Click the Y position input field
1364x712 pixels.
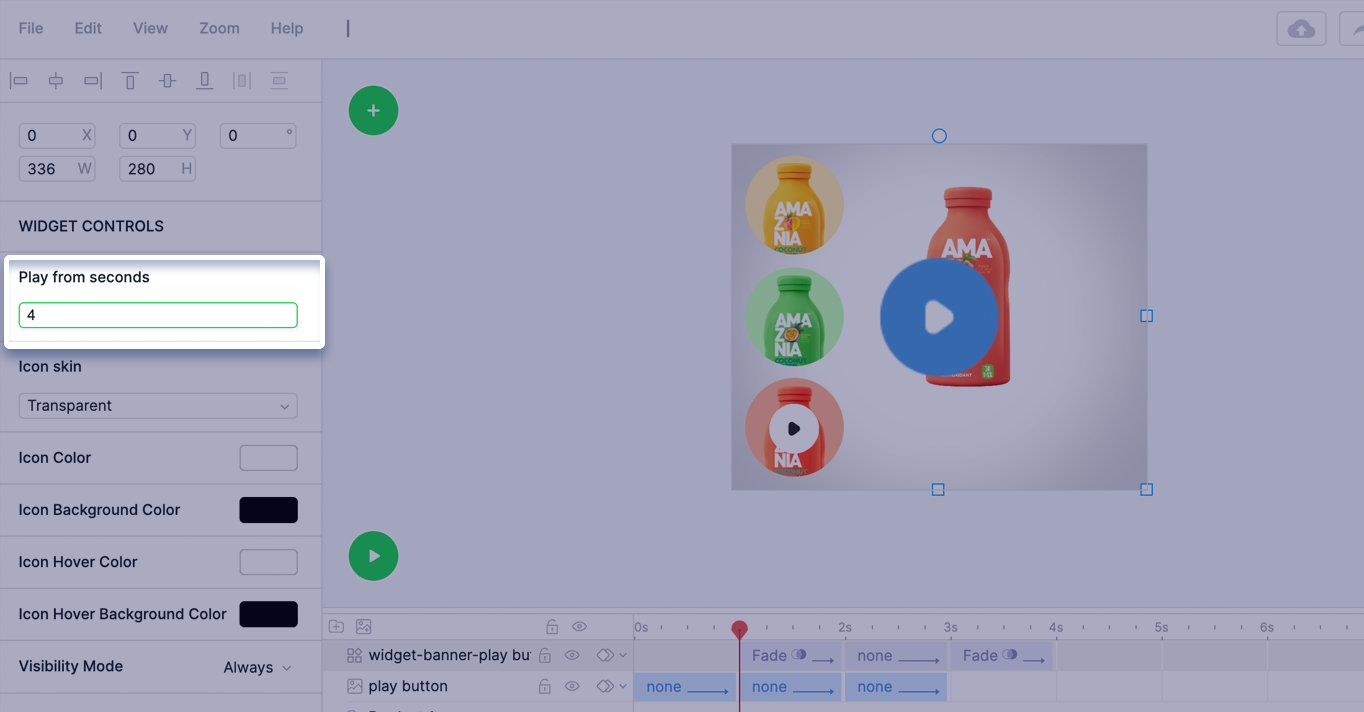pyautogui.click(x=157, y=136)
